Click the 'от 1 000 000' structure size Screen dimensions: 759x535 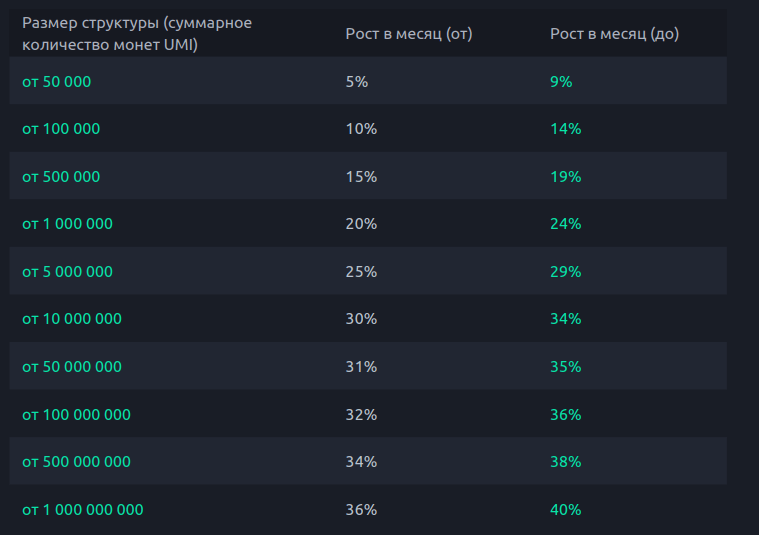[67, 224]
